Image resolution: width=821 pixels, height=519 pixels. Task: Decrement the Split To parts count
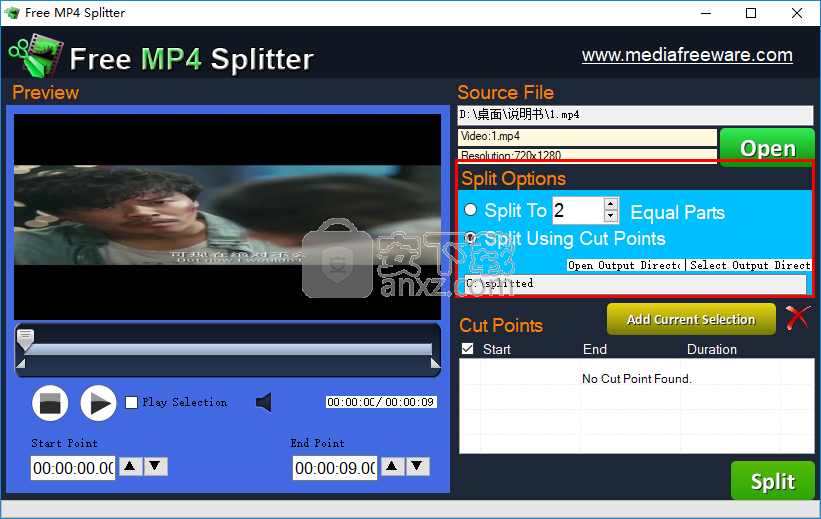point(611,216)
